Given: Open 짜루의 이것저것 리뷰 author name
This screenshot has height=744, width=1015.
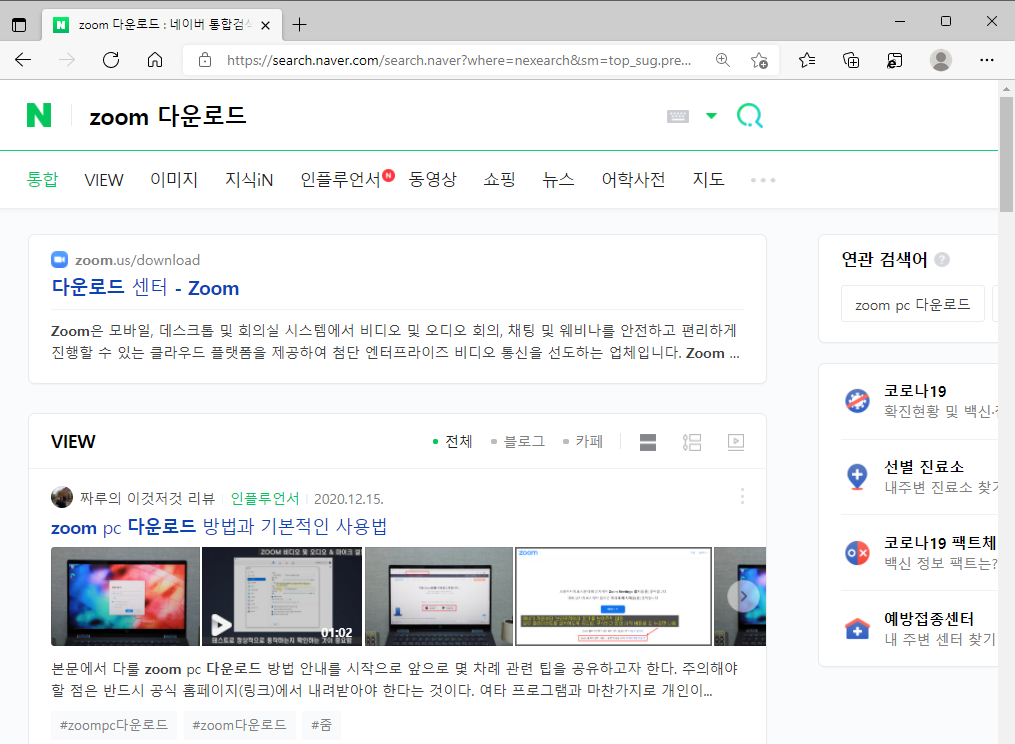Looking at the screenshot, I should pos(147,498).
